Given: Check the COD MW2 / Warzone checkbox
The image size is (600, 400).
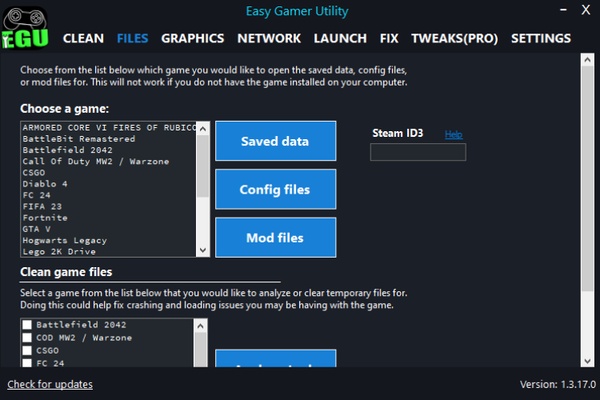Looking at the screenshot, I should pyautogui.click(x=27, y=338).
